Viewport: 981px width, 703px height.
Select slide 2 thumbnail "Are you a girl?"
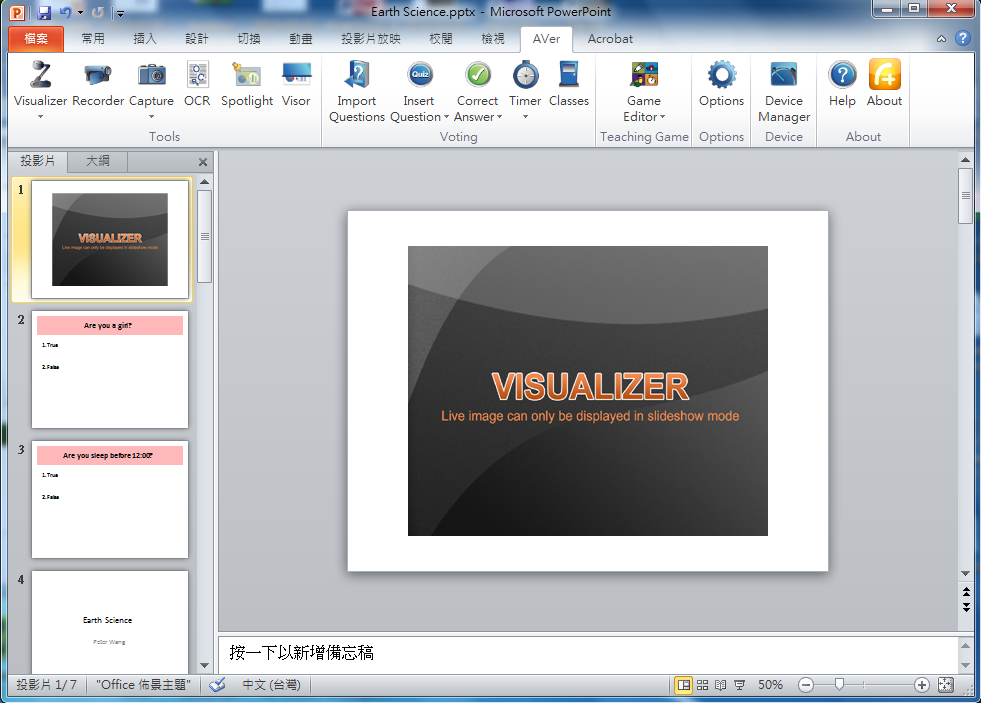click(110, 370)
